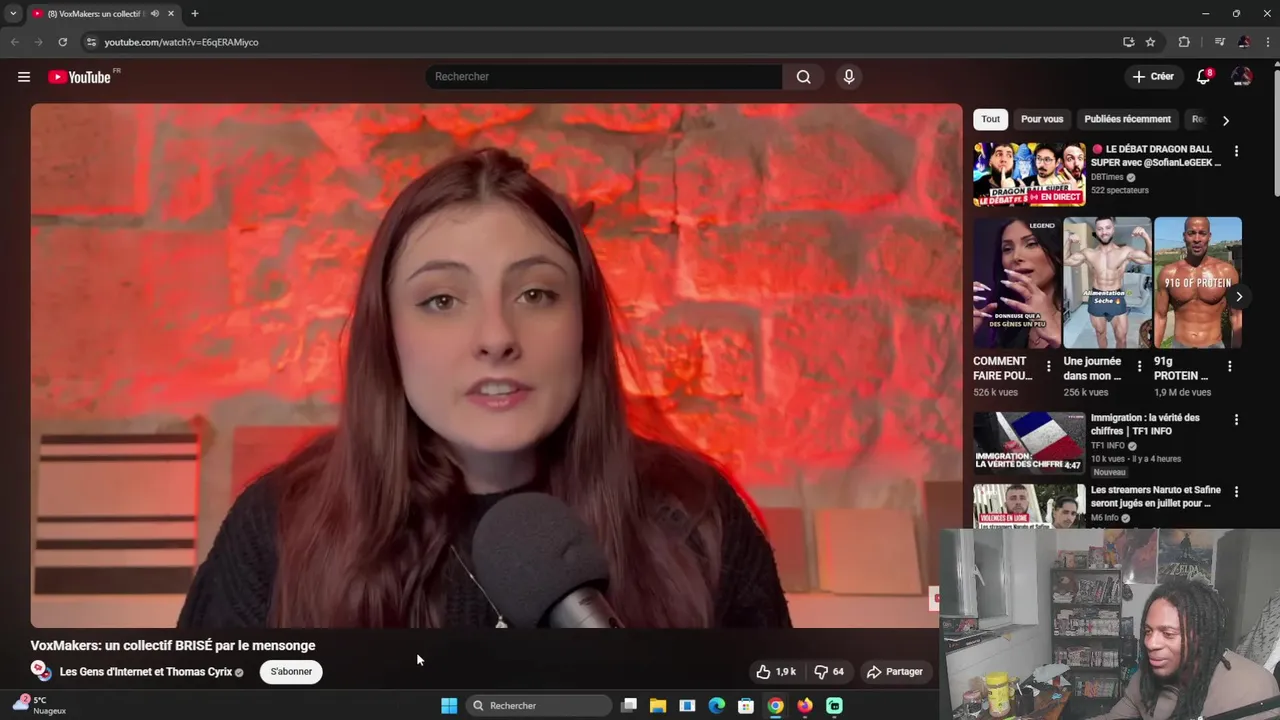The image size is (1280, 720).
Task: Open Task View on the taskbar
Action: click(x=629, y=706)
